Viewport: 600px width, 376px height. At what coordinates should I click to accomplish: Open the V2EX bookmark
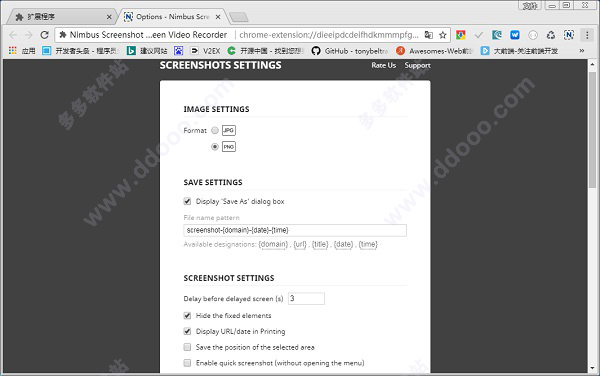pos(205,50)
